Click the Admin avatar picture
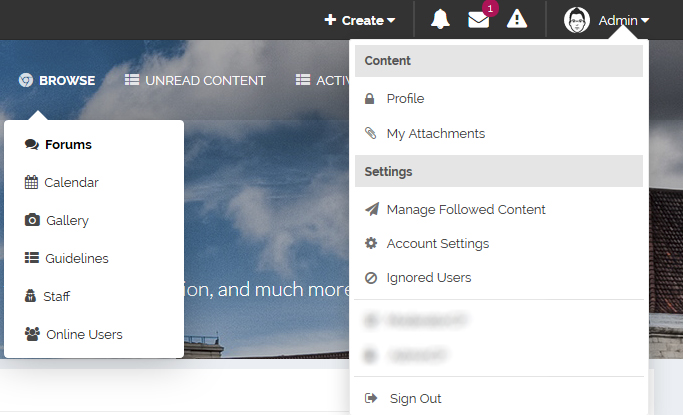The height and width of the screenshot is (415, 683). 577,20
